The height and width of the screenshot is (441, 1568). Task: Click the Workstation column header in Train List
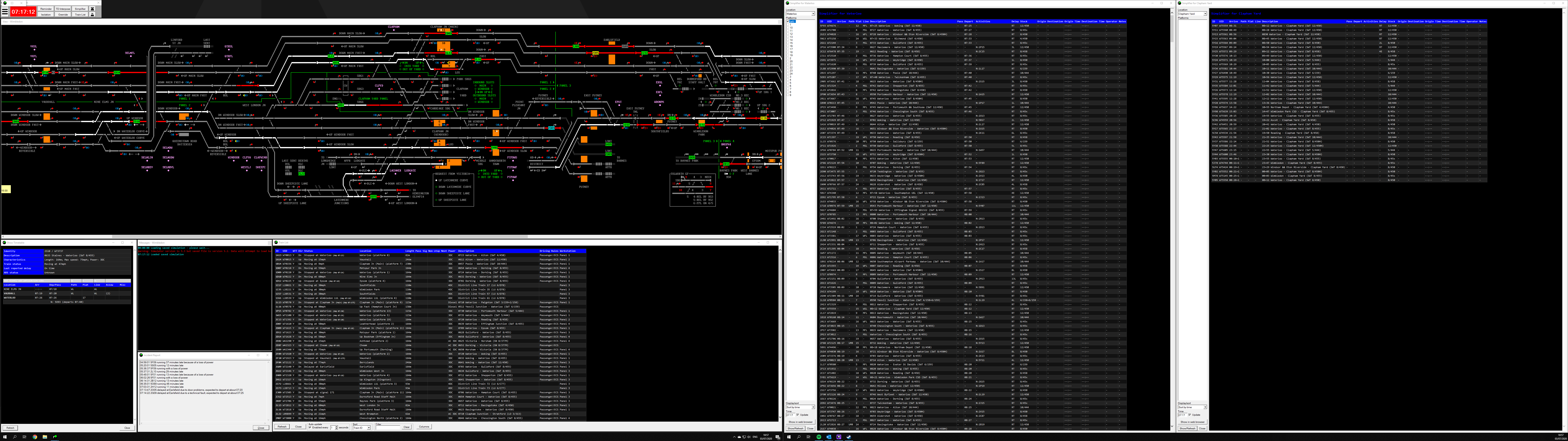coord(573,251)
